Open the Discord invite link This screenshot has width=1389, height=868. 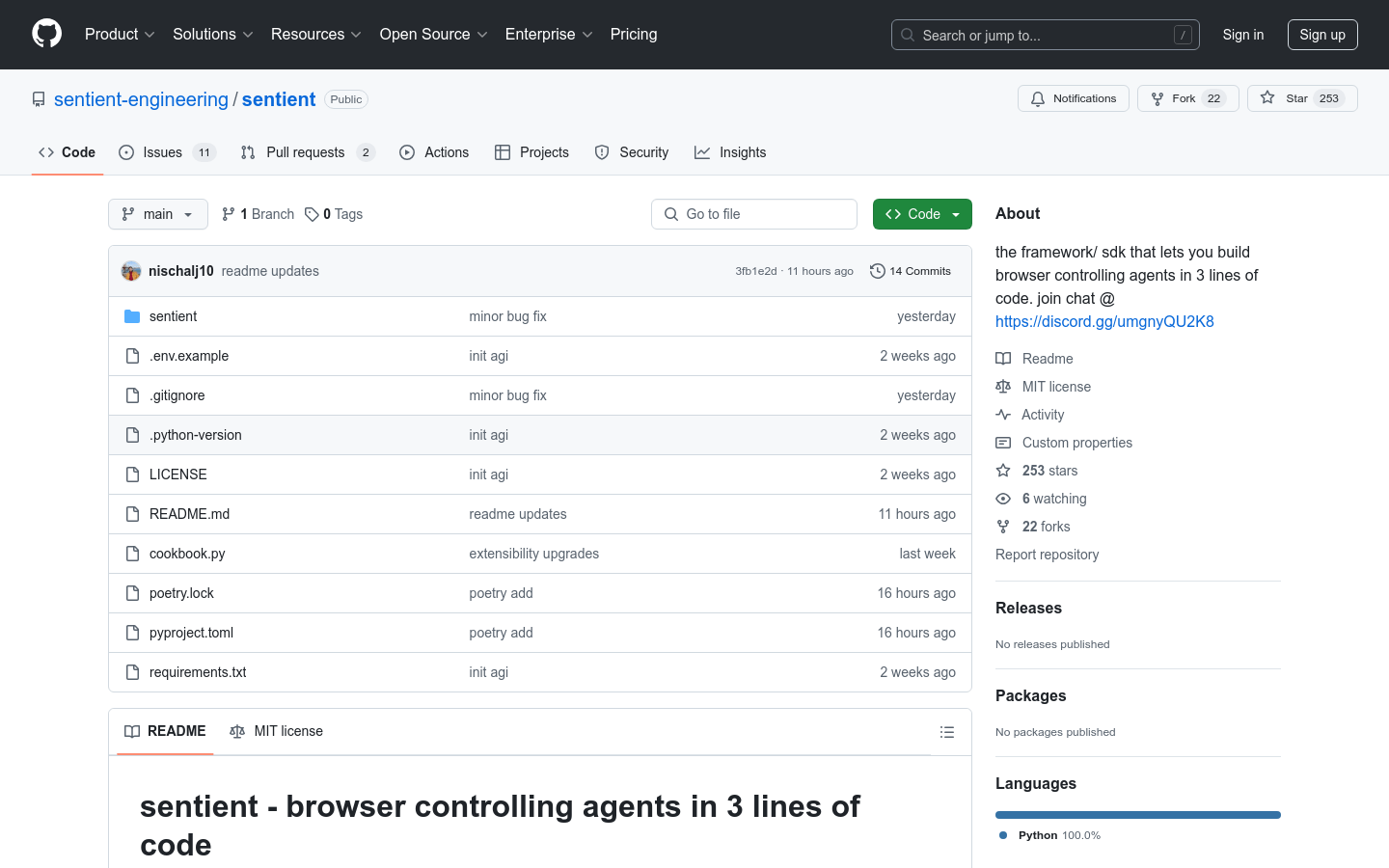pyautogui.click(x=1103, y=321)
